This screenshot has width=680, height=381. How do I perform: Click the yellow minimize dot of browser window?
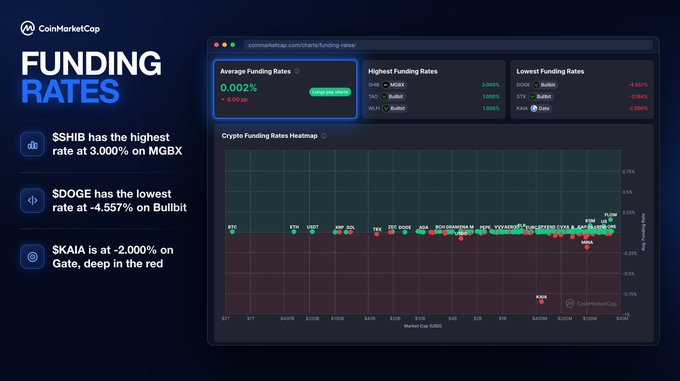point(225,45)
